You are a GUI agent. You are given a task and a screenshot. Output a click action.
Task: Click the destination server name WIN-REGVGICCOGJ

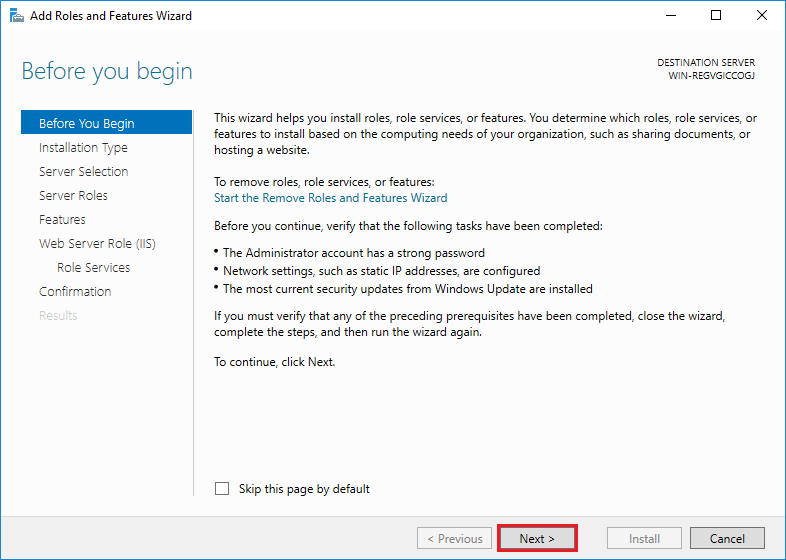click(711, 76)
